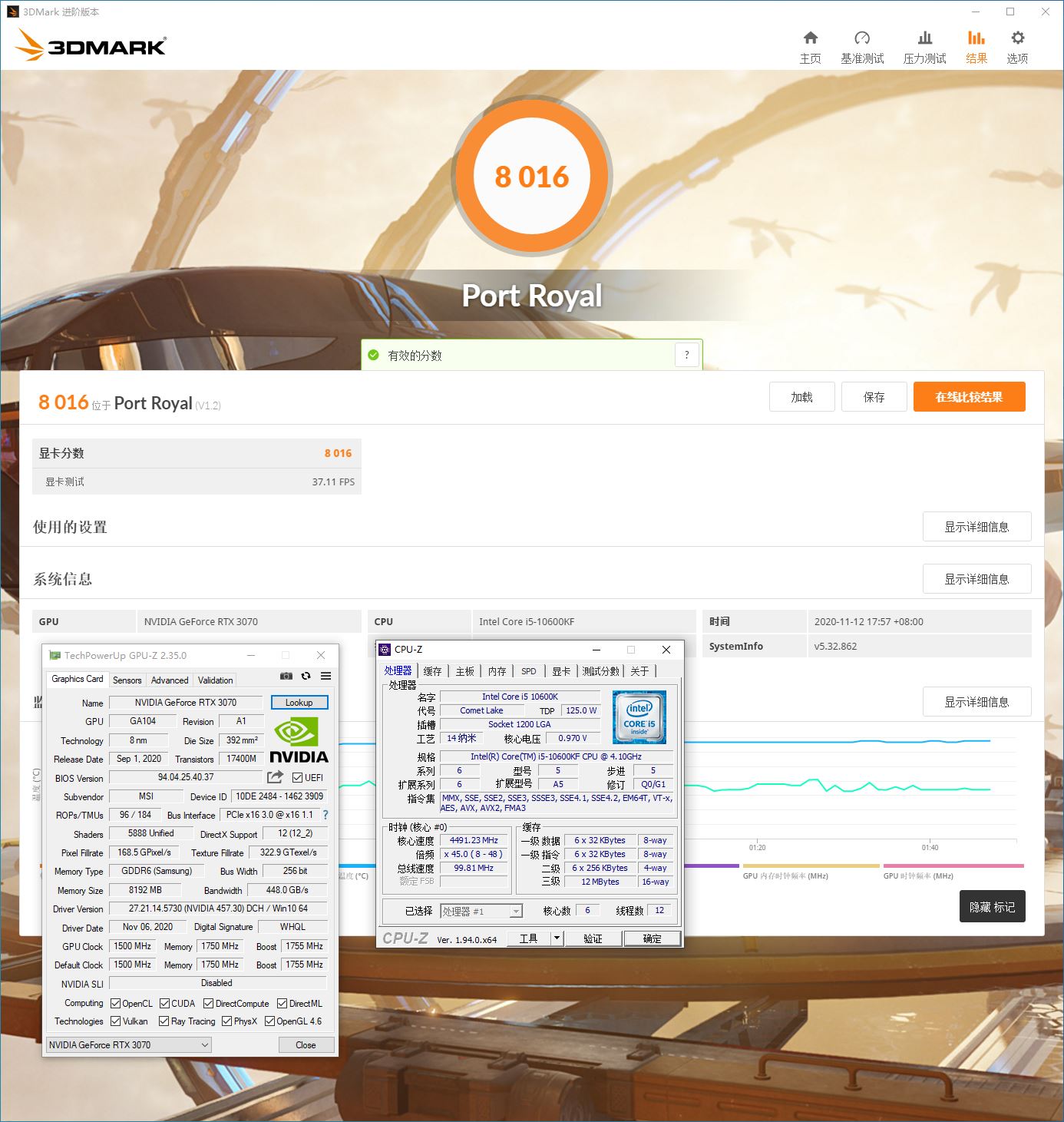1064x1122 pixels.
Task: Click the 01:20 timeline marker on chart
Action: pyautogui.click(x=757, y=847)
